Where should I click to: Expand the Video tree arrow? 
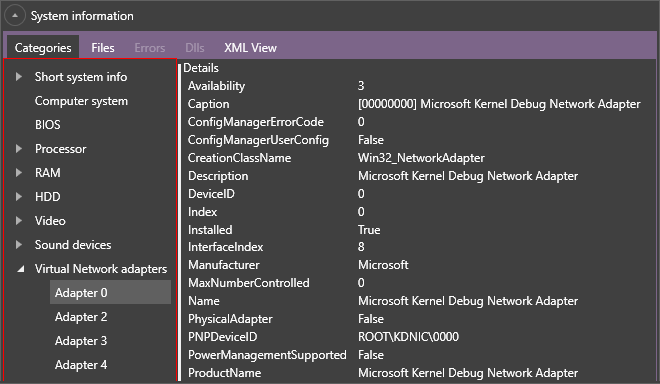point(19,221)
